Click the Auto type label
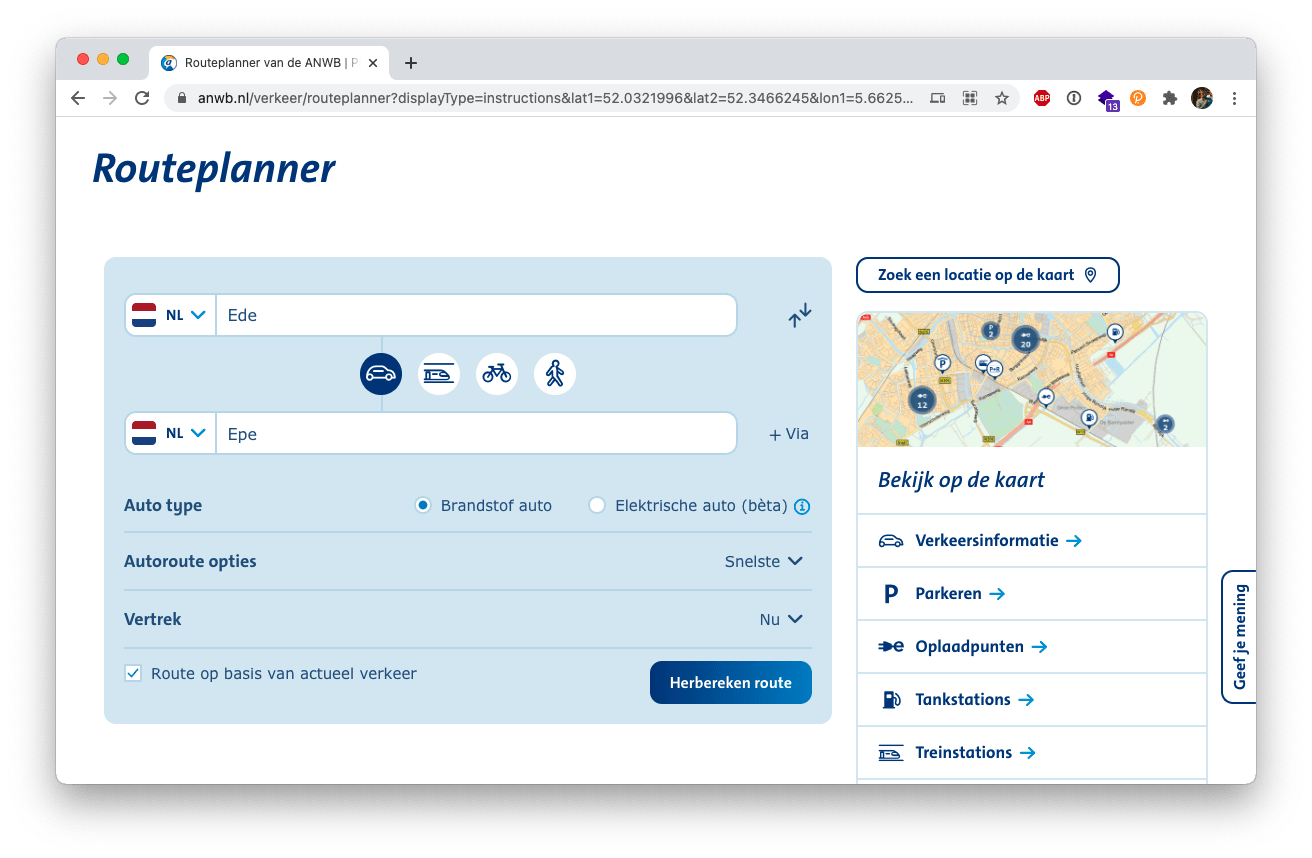 click(x=163, y=506)
